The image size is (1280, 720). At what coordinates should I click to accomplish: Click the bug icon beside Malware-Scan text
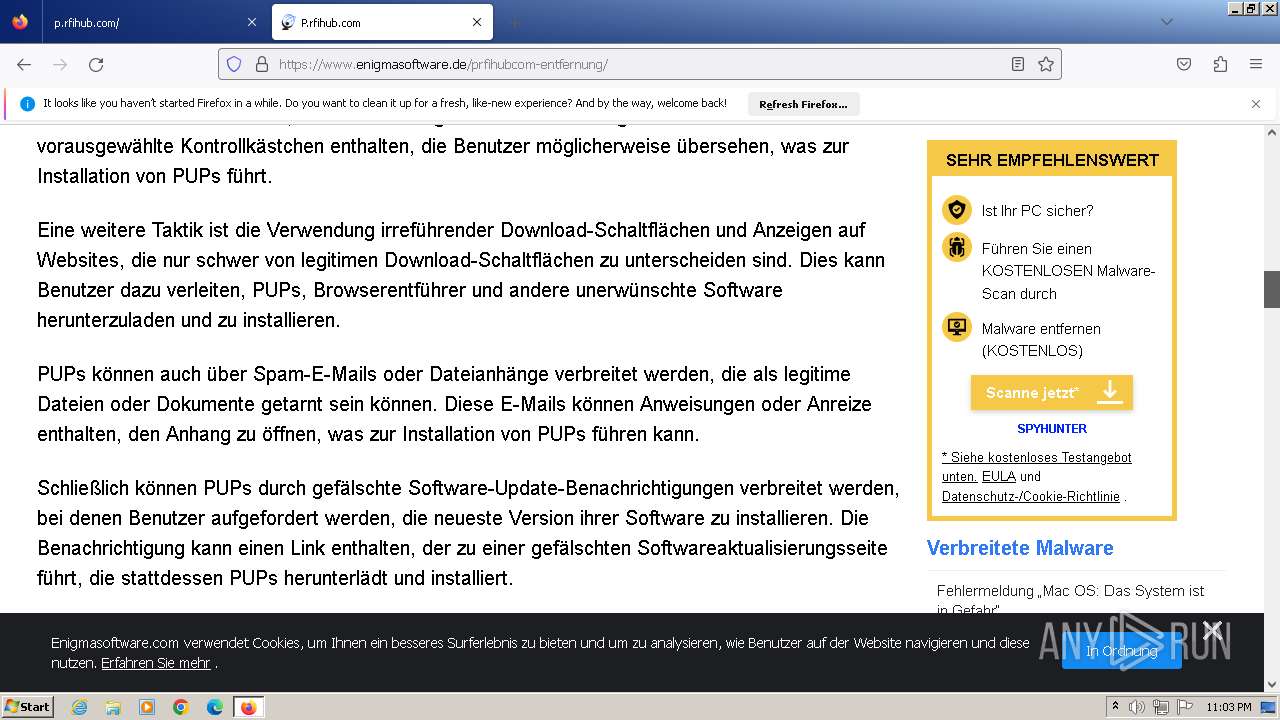957,247
